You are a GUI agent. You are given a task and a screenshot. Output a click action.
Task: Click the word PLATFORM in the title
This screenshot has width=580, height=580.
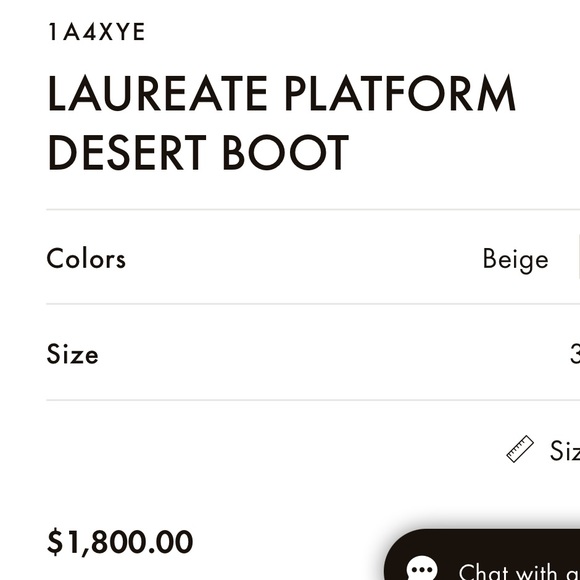(x=400, y=92)
